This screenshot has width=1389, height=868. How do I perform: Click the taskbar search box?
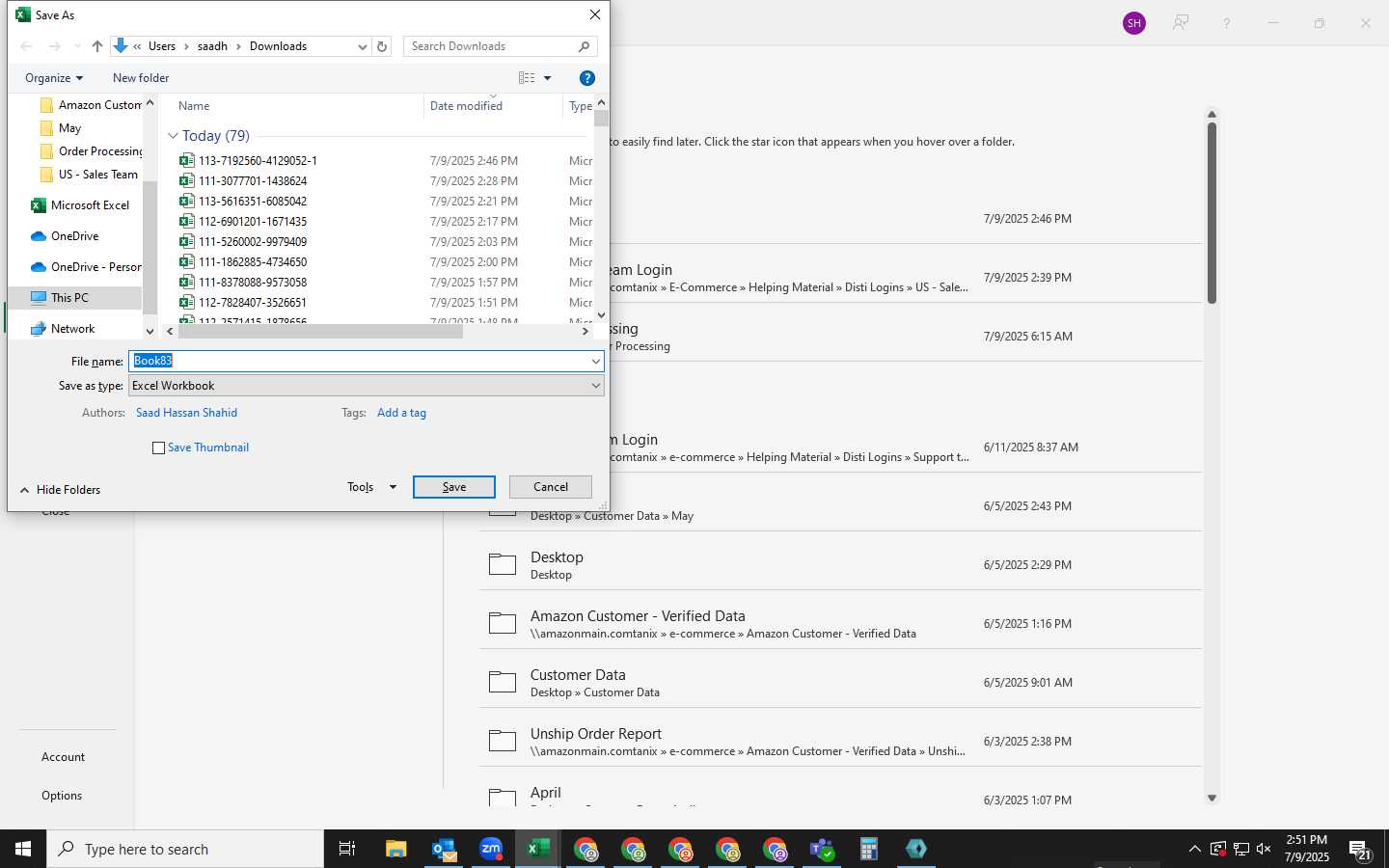[185, 849]
